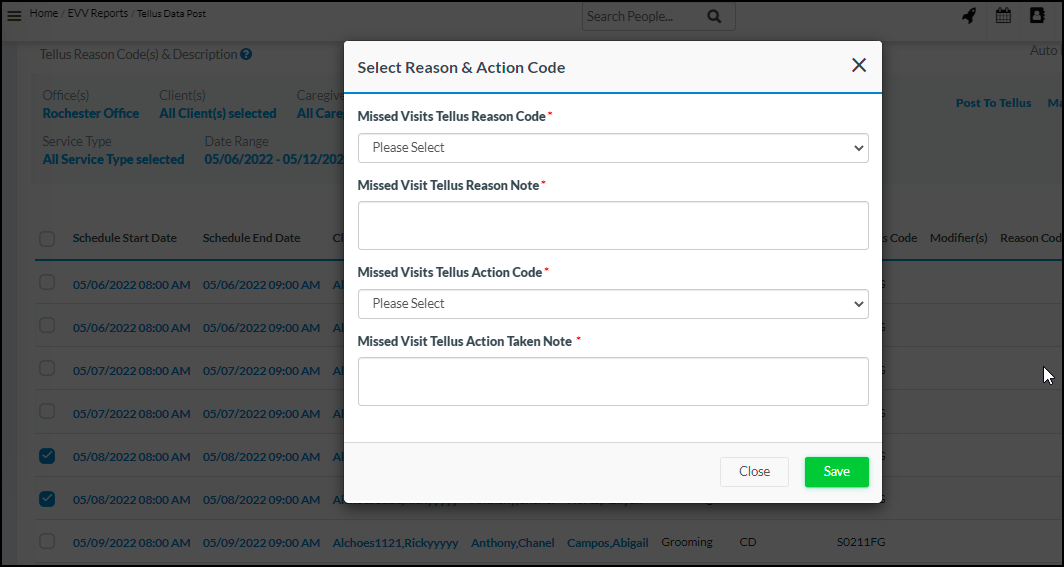
Task: Uncheck the first 05/08/2022 row checkbox
Action: (47, 456)
